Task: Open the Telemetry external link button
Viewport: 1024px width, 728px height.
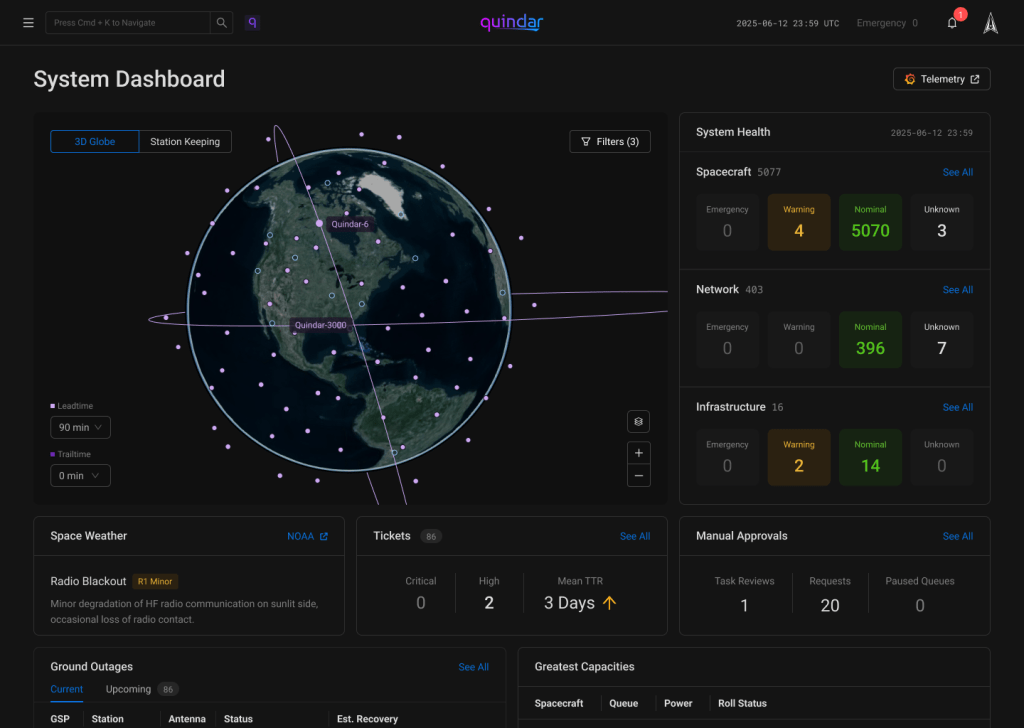Action: coord(941,79)
